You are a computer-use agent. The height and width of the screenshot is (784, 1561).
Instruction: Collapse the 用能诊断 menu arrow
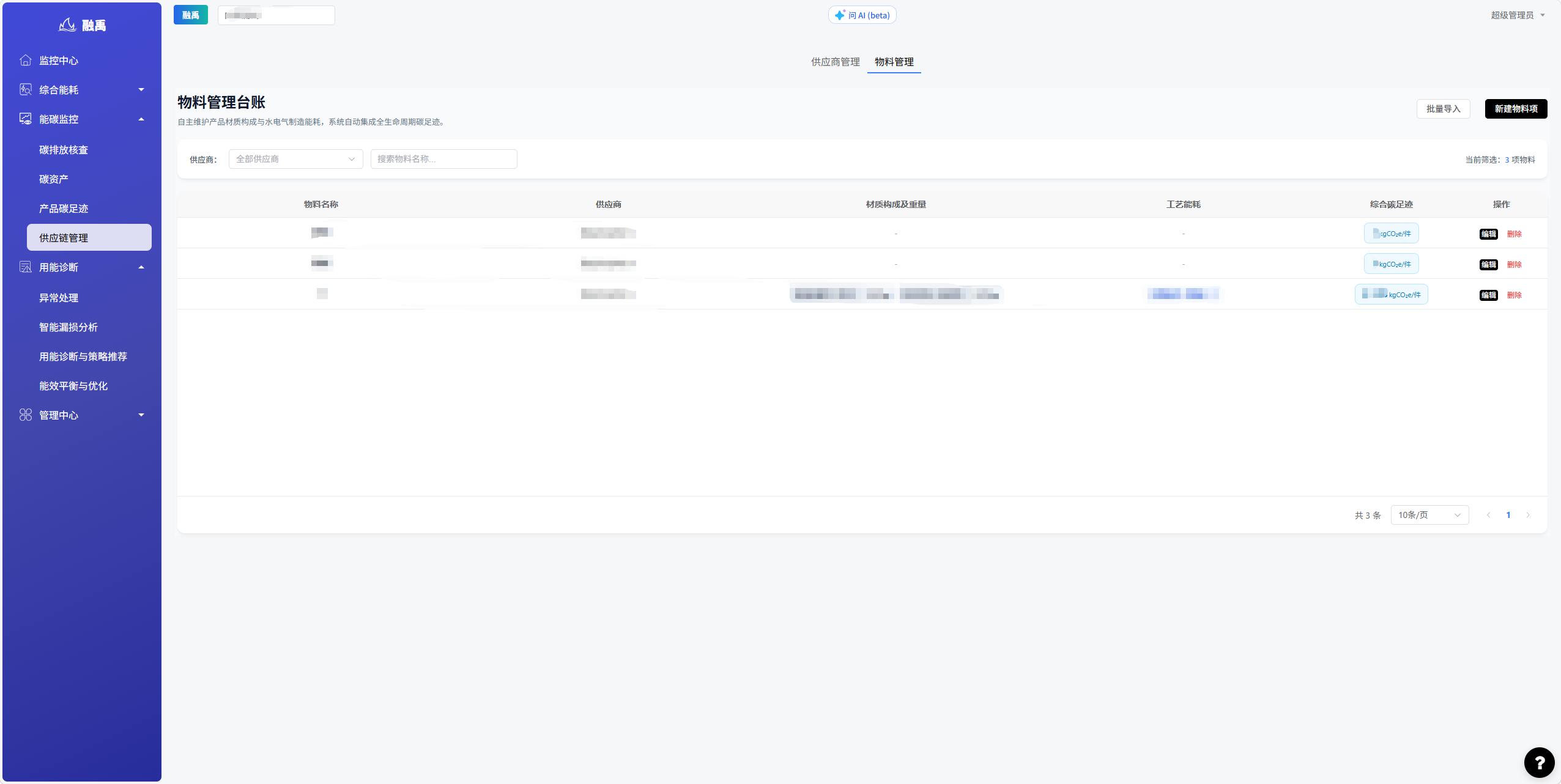coord(141,267)
